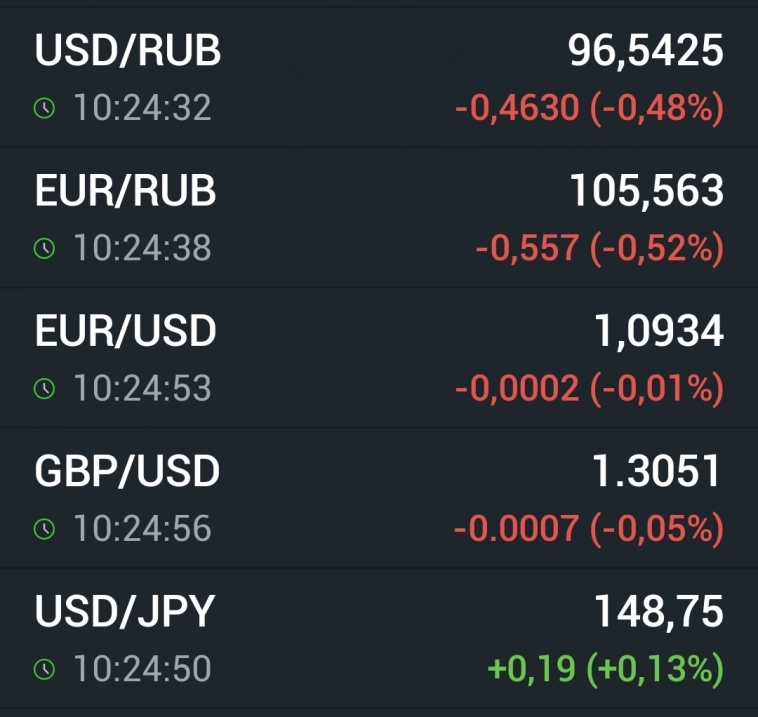Click the clock icon beside 10:24:32
Image resolution: width=758 pixels, height=717 pixels.
tap(44, 108)
